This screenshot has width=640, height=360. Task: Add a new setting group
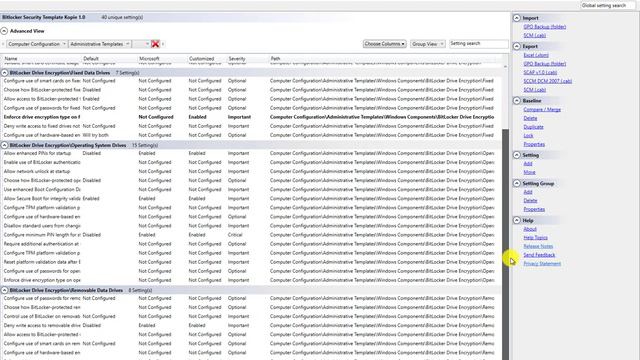pyautogui.click(x=528, y=192)
